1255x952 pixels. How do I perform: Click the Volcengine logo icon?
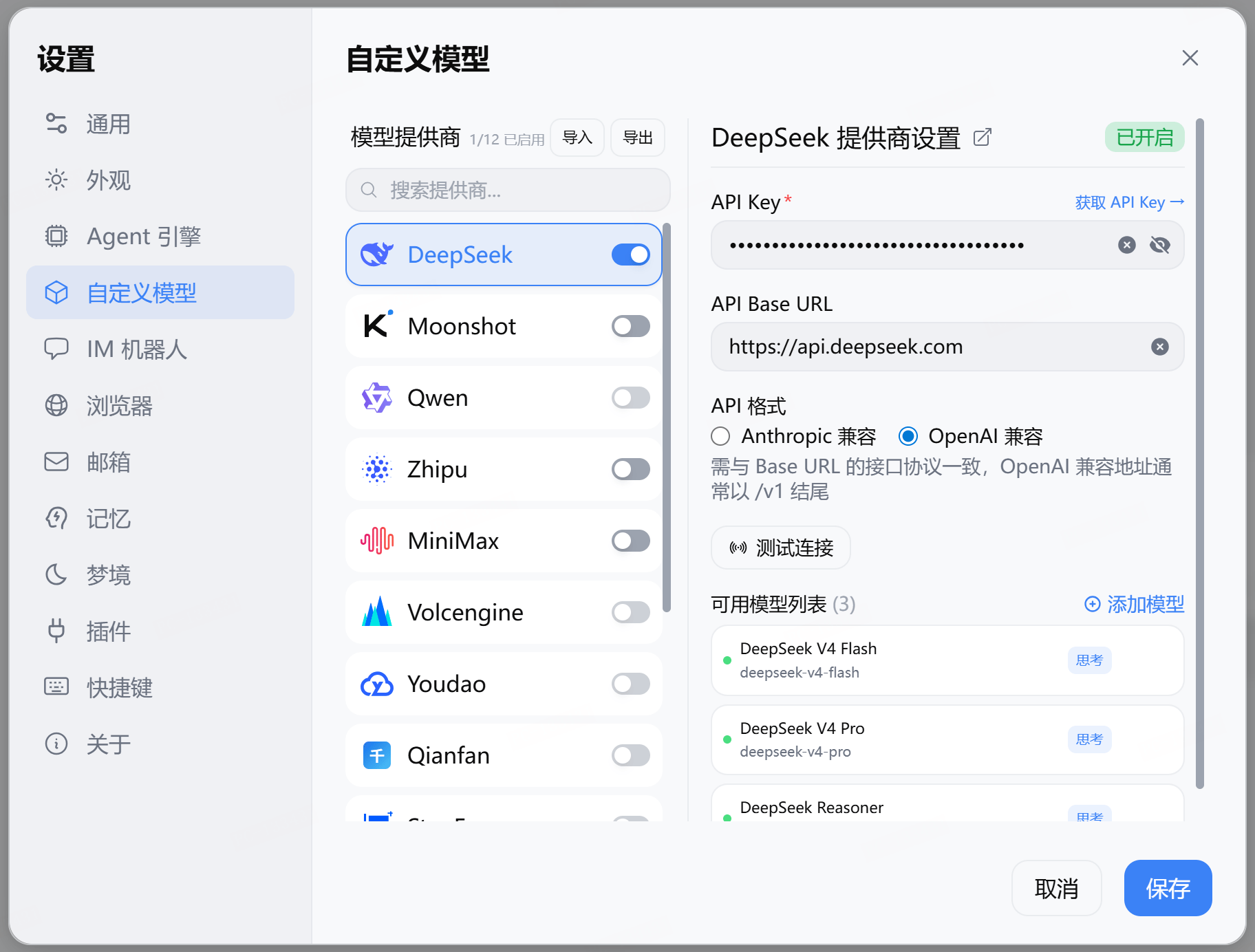click(377, 612)
